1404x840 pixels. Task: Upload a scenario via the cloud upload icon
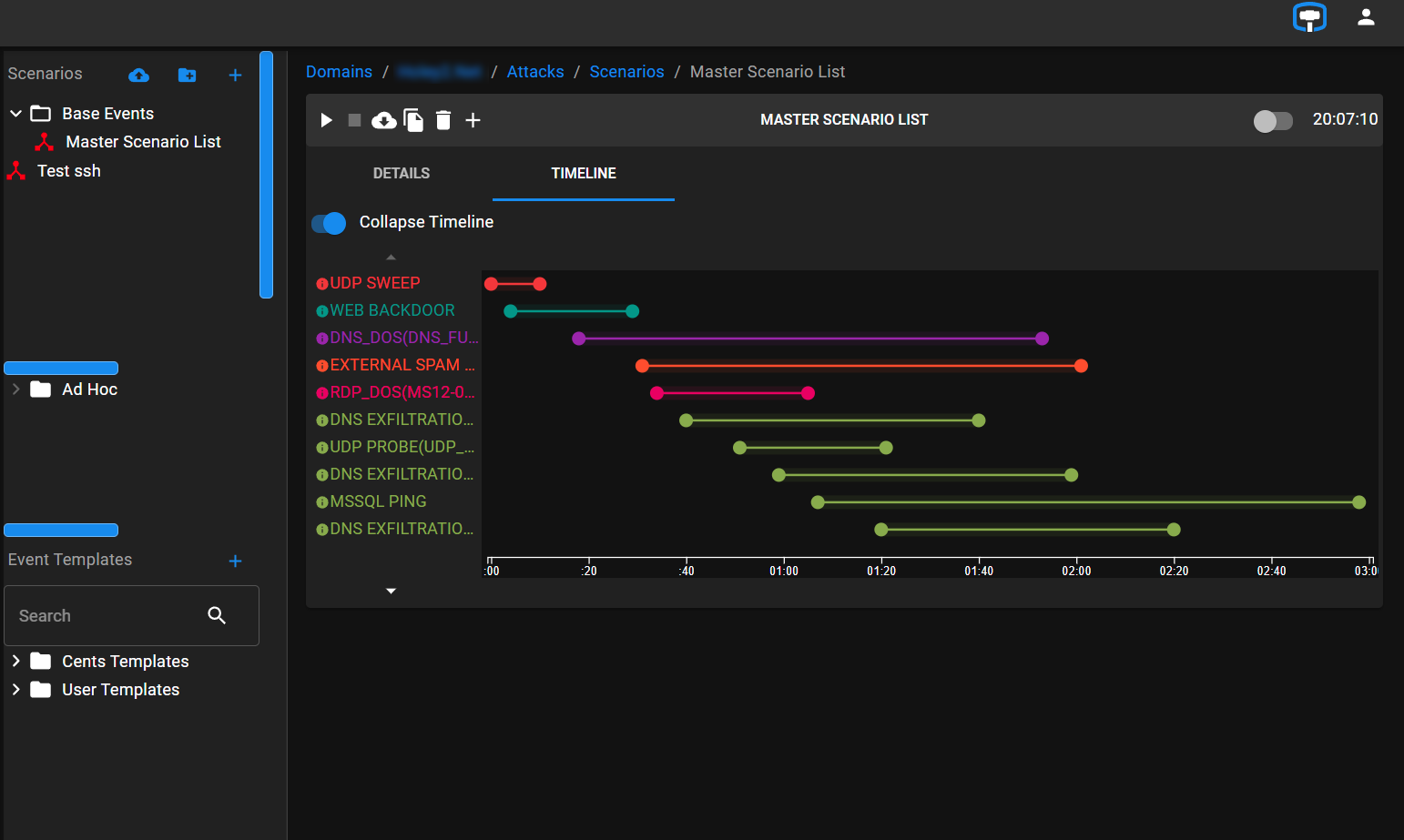138,76
